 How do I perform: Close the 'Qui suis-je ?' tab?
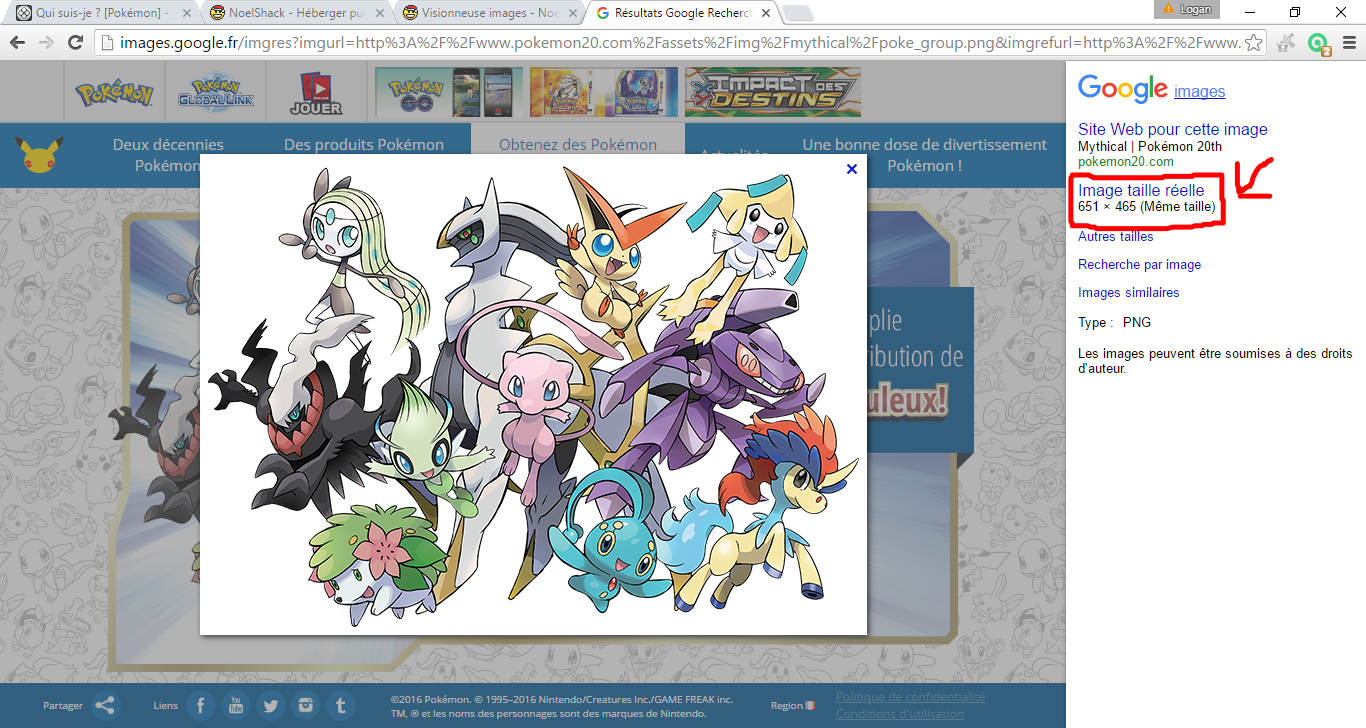187,14
